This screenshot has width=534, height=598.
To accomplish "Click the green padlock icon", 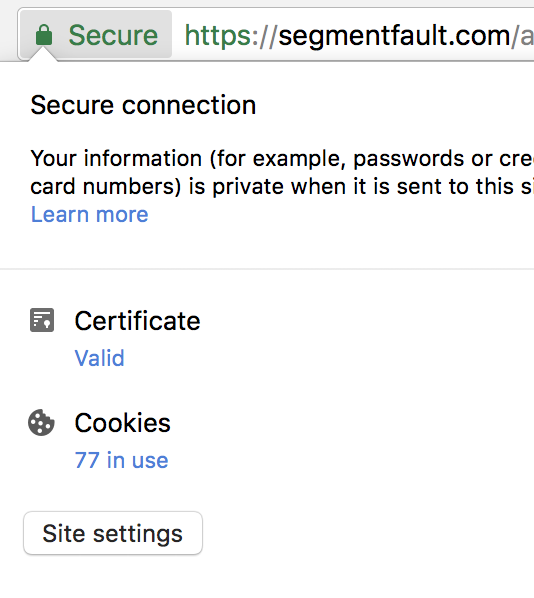I will pyautogui.click(x=44, y=35).
